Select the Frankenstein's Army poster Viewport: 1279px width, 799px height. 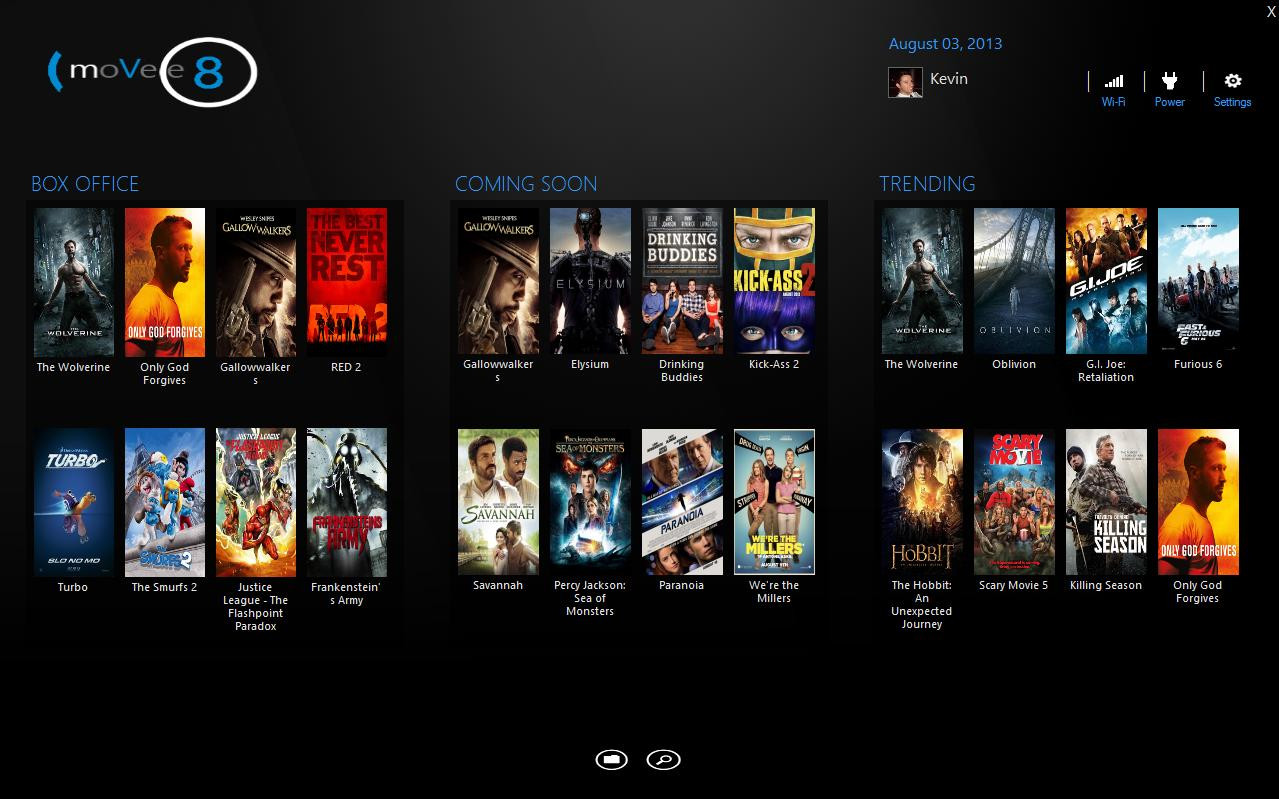(347, 503)
